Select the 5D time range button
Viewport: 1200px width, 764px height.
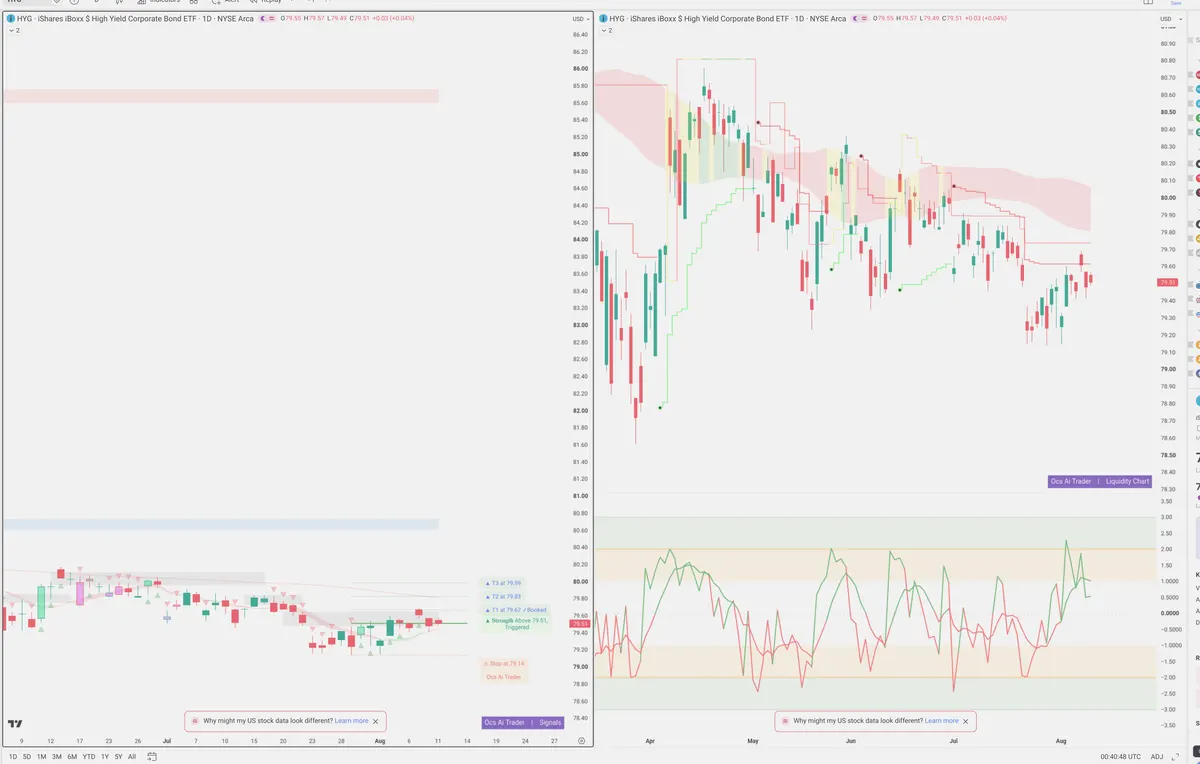pyautogui.click(x=27, y=756)
